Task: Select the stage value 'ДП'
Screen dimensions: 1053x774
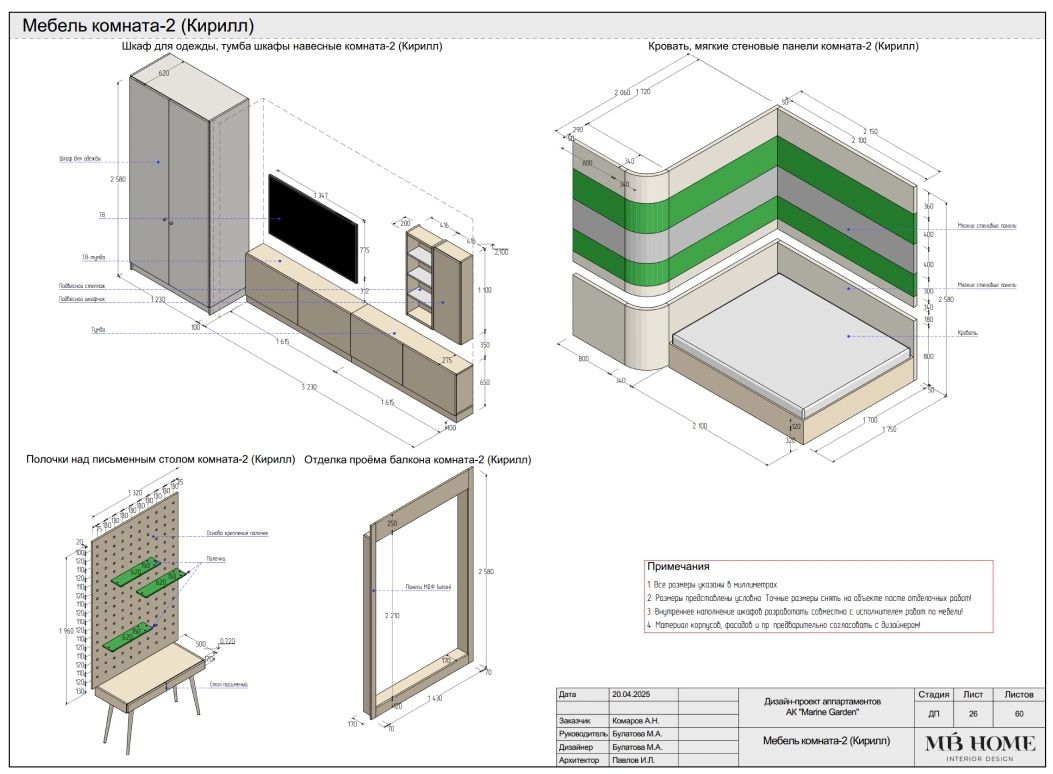Action: [x=933, y=714]
